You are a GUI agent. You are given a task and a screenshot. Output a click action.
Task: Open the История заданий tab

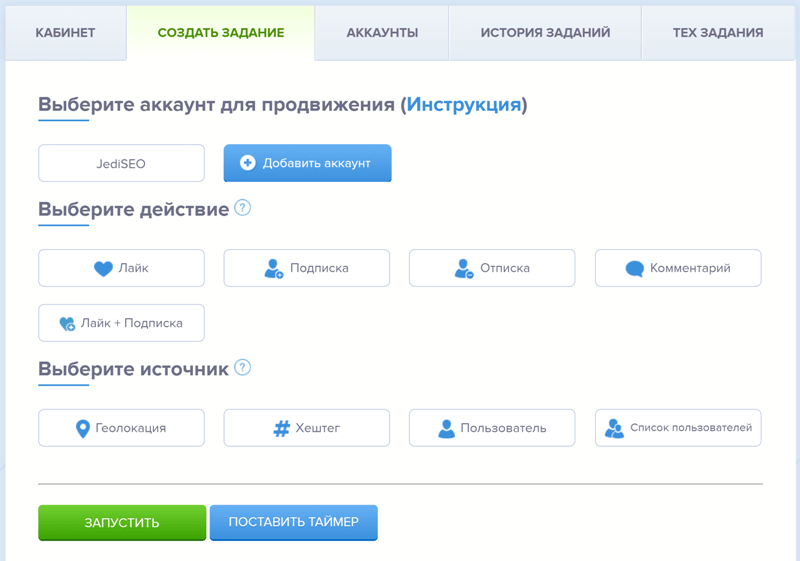click(545, 33)
